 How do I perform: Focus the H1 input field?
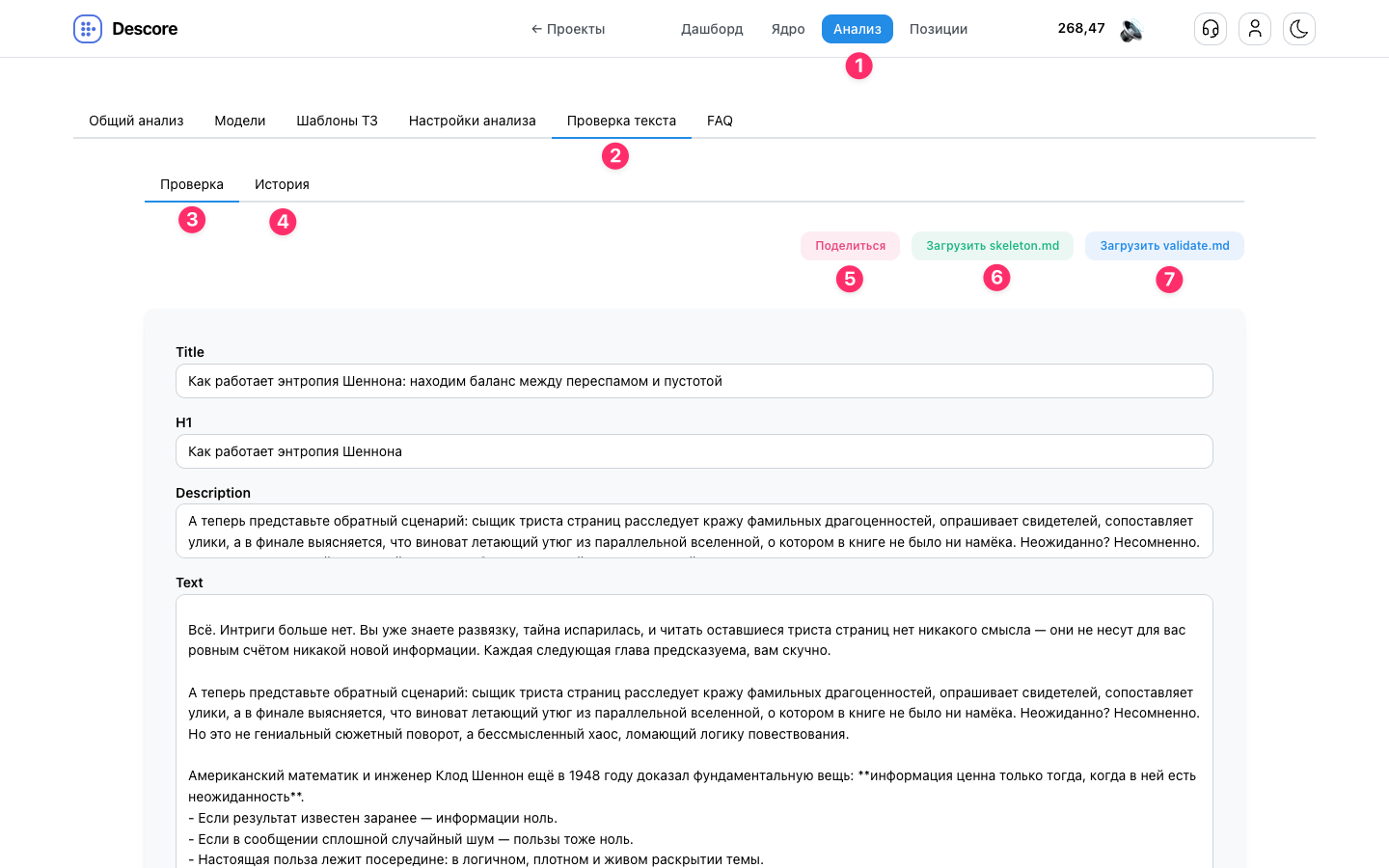[x=694, y=451]
